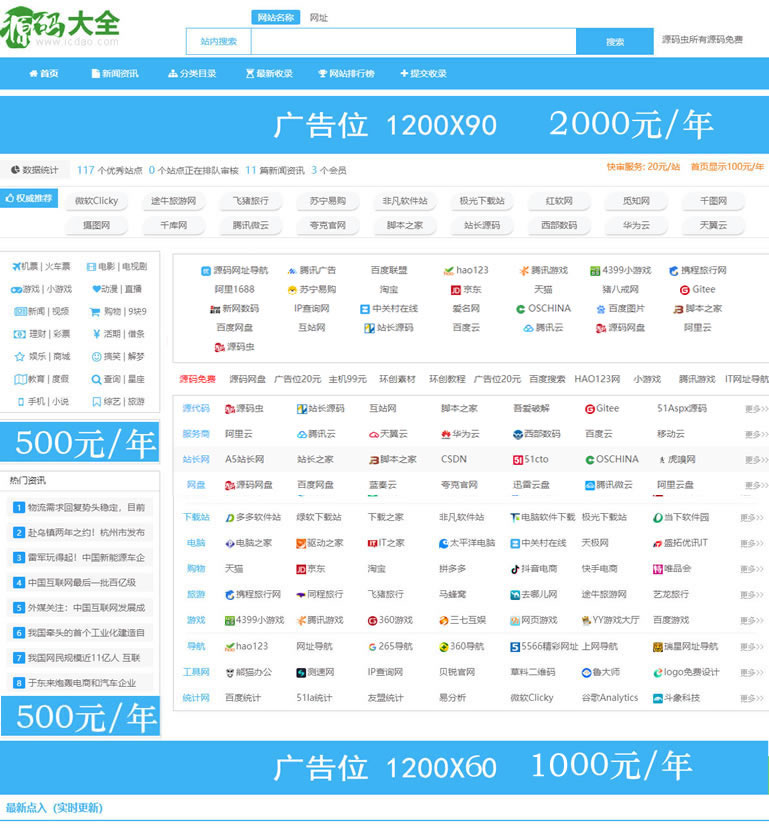Open 4399小游戏 in 游戏 row
769x828 pixels.
(255, 620)
